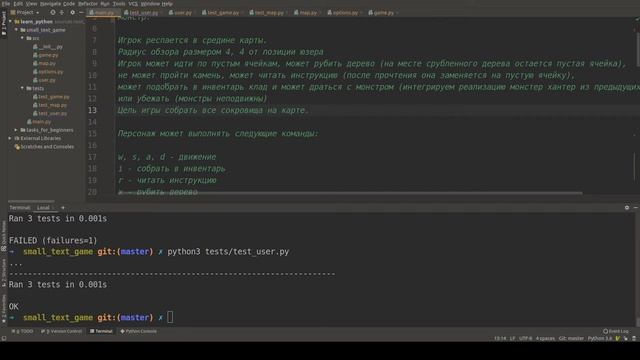Open the View menu
Screen dimensions: 640x360
click(x=31, y=4)
